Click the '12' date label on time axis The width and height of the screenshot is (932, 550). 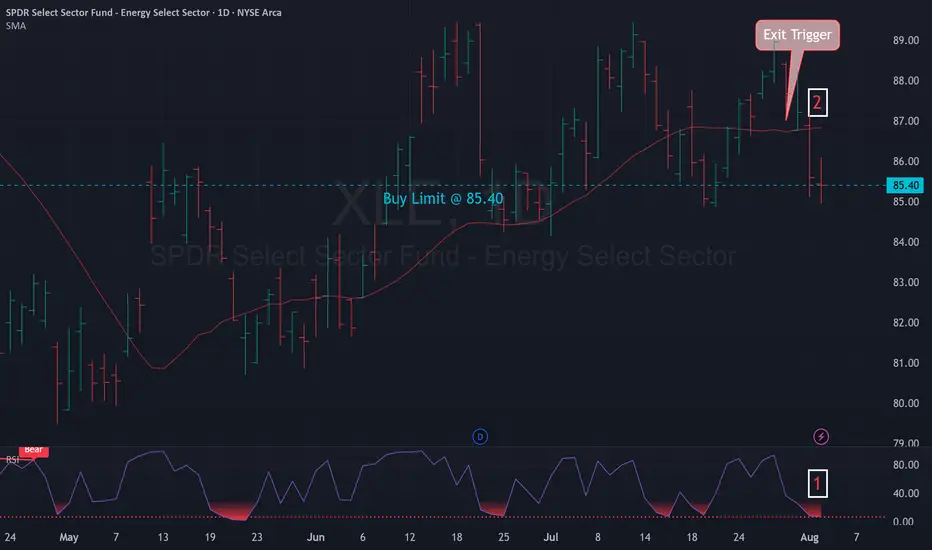tap(410, 538)
